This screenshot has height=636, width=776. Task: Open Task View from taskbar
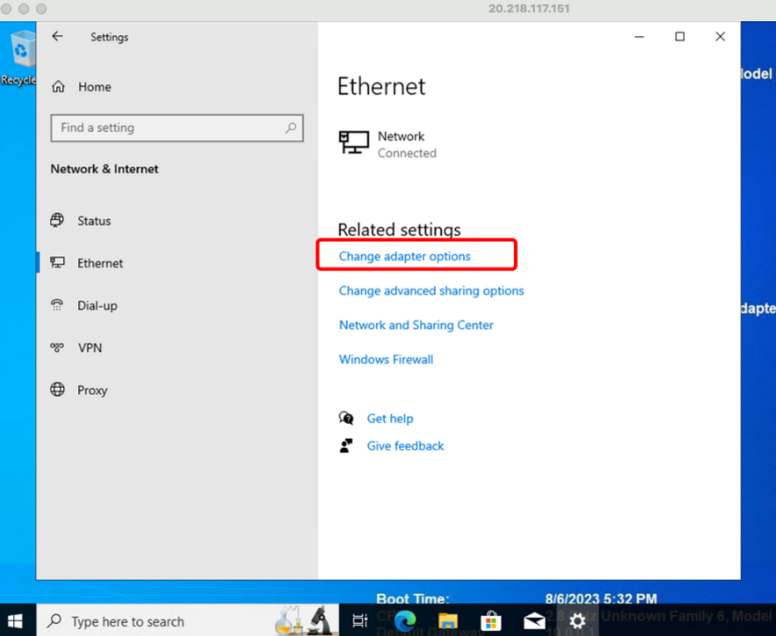coord(360,621)
